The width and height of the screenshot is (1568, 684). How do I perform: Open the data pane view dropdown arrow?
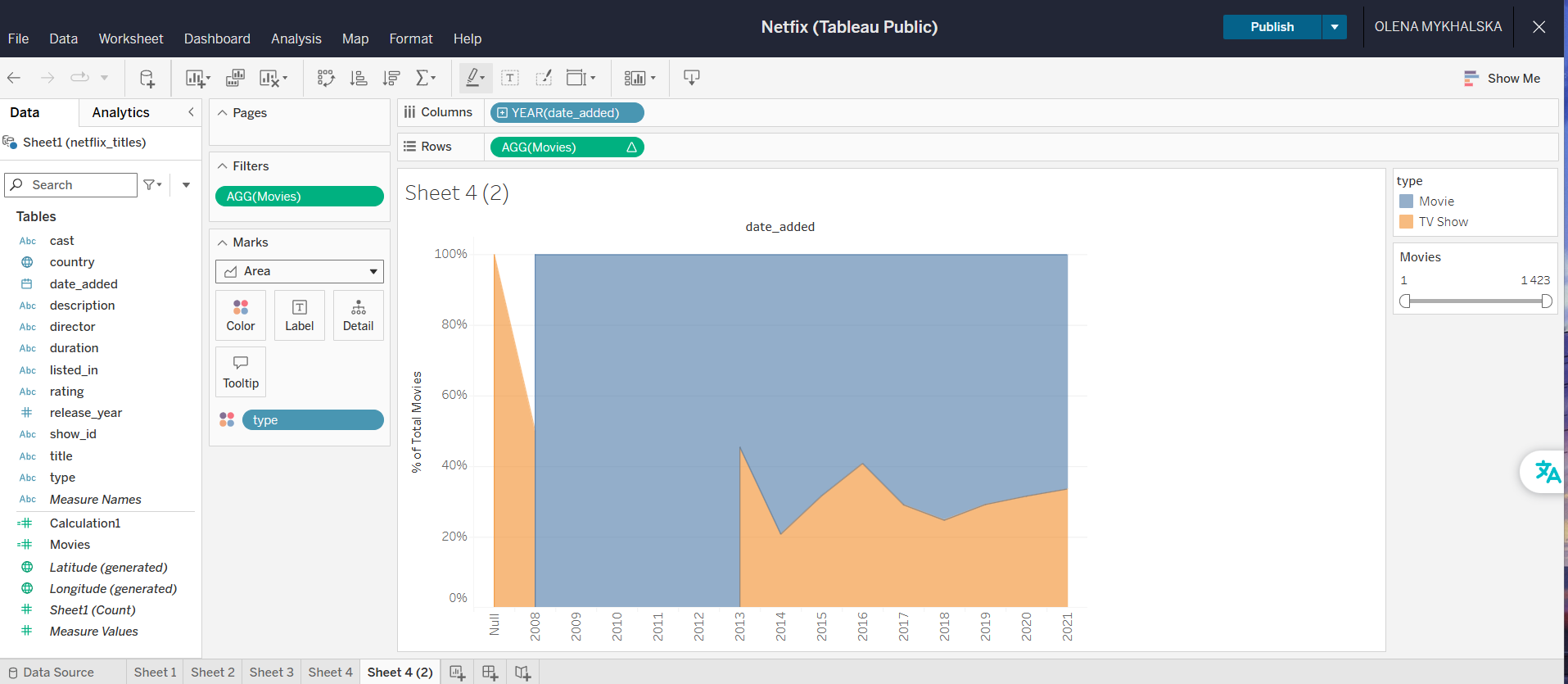(187, 185)
